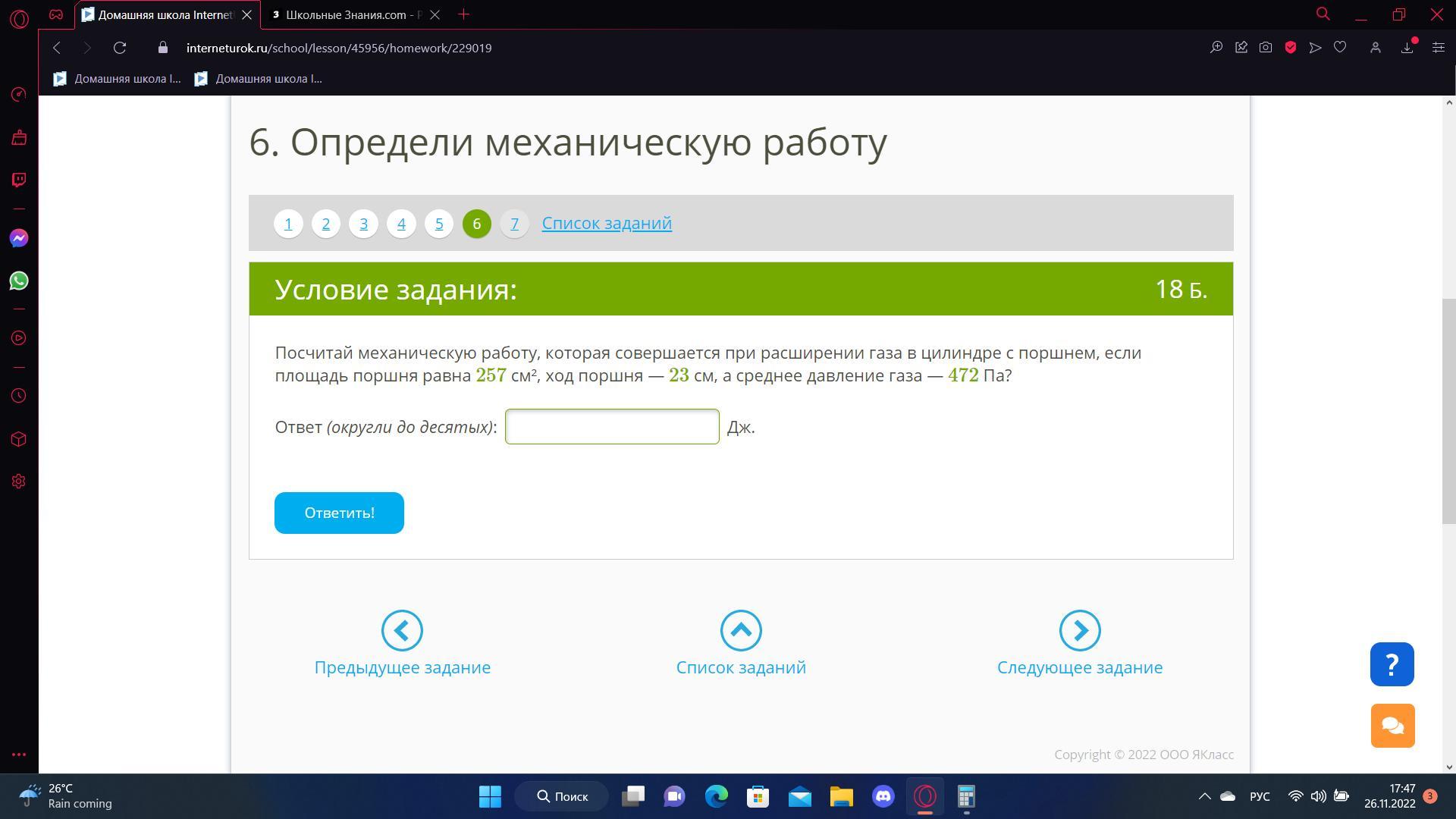Expand hidden system tray icons
The width and height of the screenshot is (1456, 819).
[x=1204, y=796]
